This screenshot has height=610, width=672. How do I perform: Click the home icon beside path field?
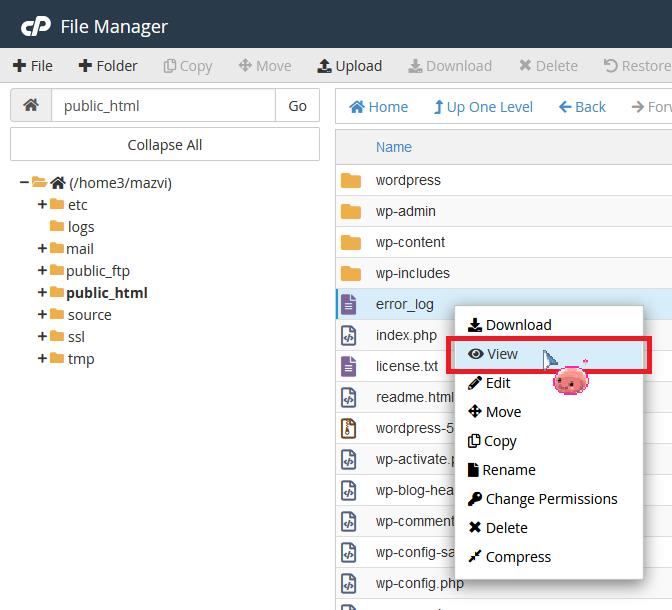click(31, 105)
